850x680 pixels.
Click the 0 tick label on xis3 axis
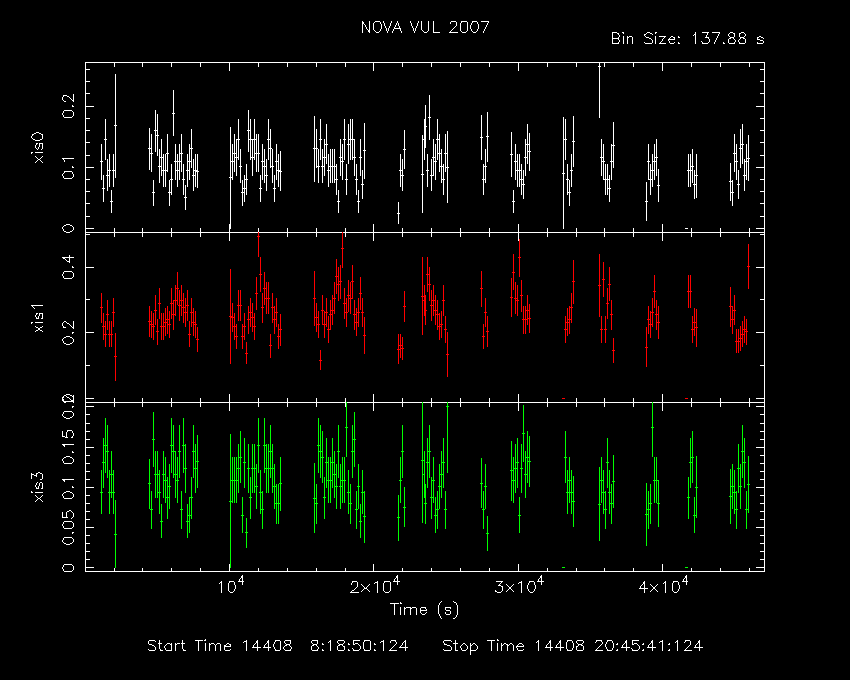point(69,568)
